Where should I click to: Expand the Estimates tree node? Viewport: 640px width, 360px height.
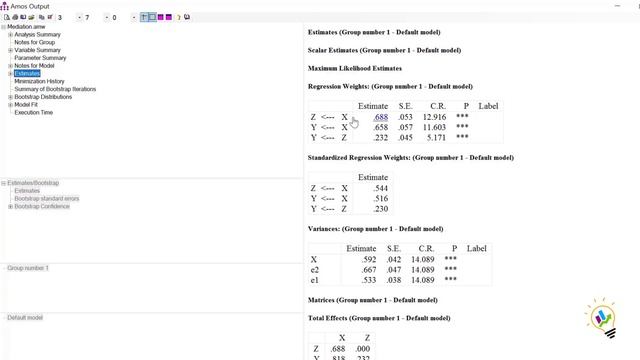pos(11,73)
